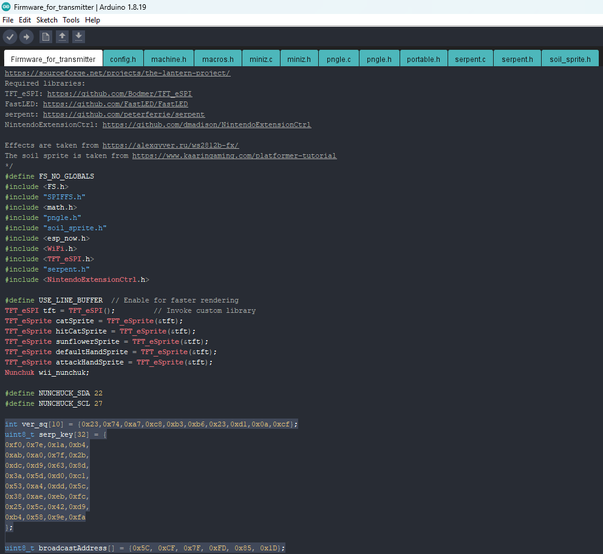Click the '0xb4,0x58,0x9e,0xfa' key row
603x554 pixels.
point(45,517)
